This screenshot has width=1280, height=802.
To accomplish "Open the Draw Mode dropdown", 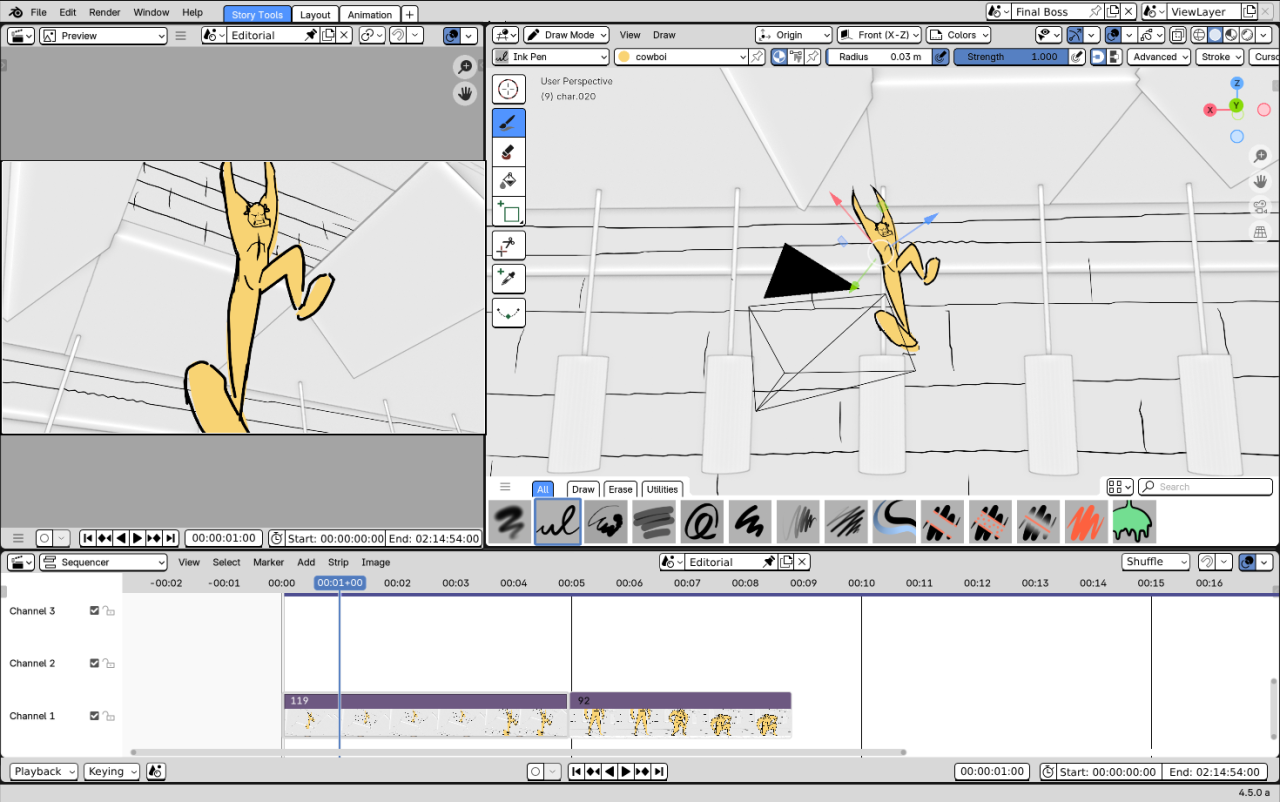I will click(566, 35).
